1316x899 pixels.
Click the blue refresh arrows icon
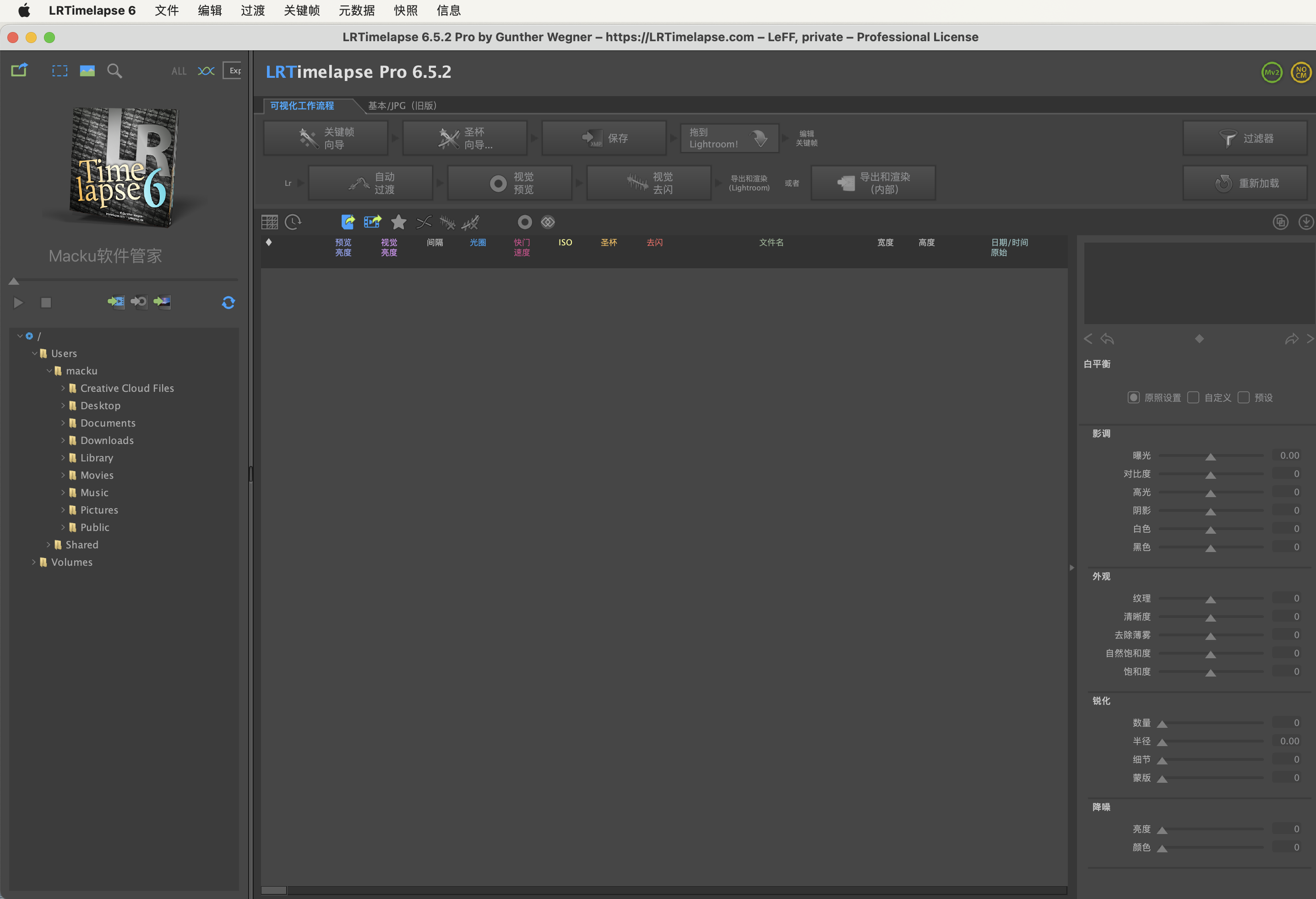tap(228, 303)
